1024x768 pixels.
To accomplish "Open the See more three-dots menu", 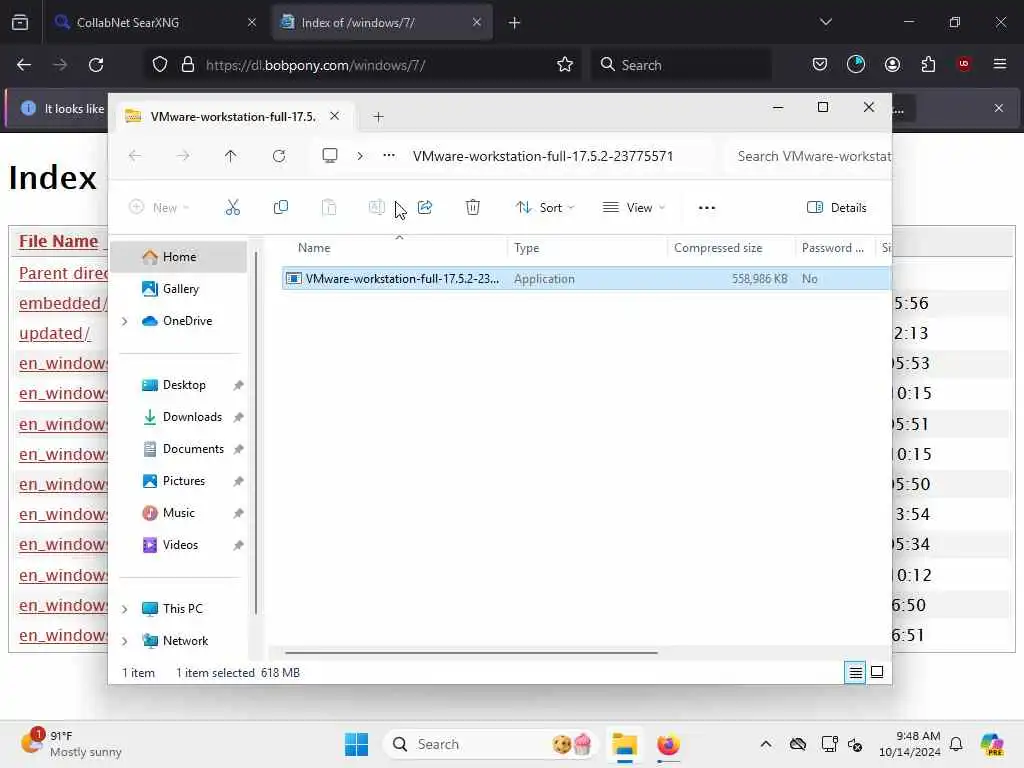I will pyautogui.click(x=707, y=208).
